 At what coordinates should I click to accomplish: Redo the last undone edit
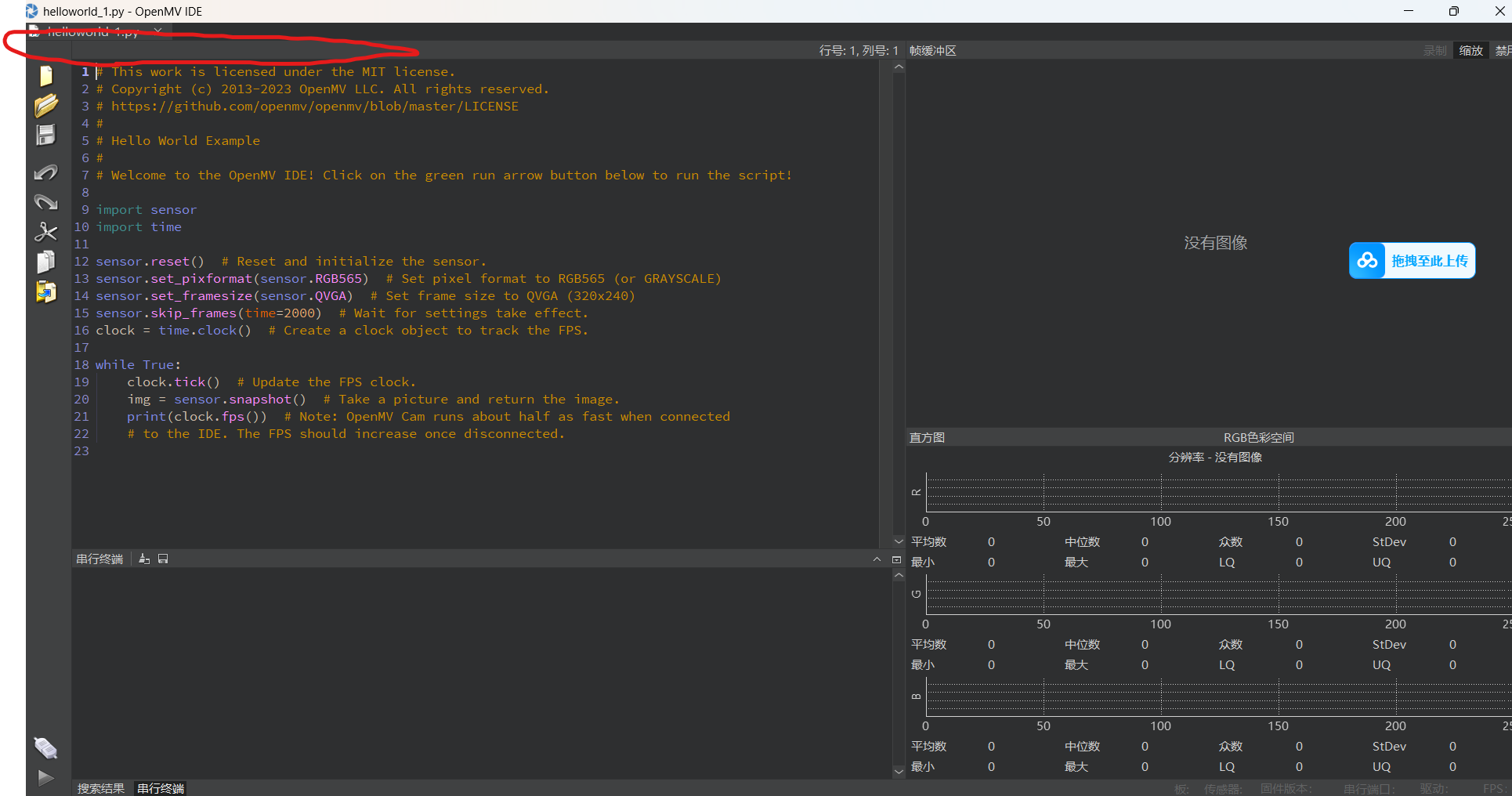[x=46, y=202]
